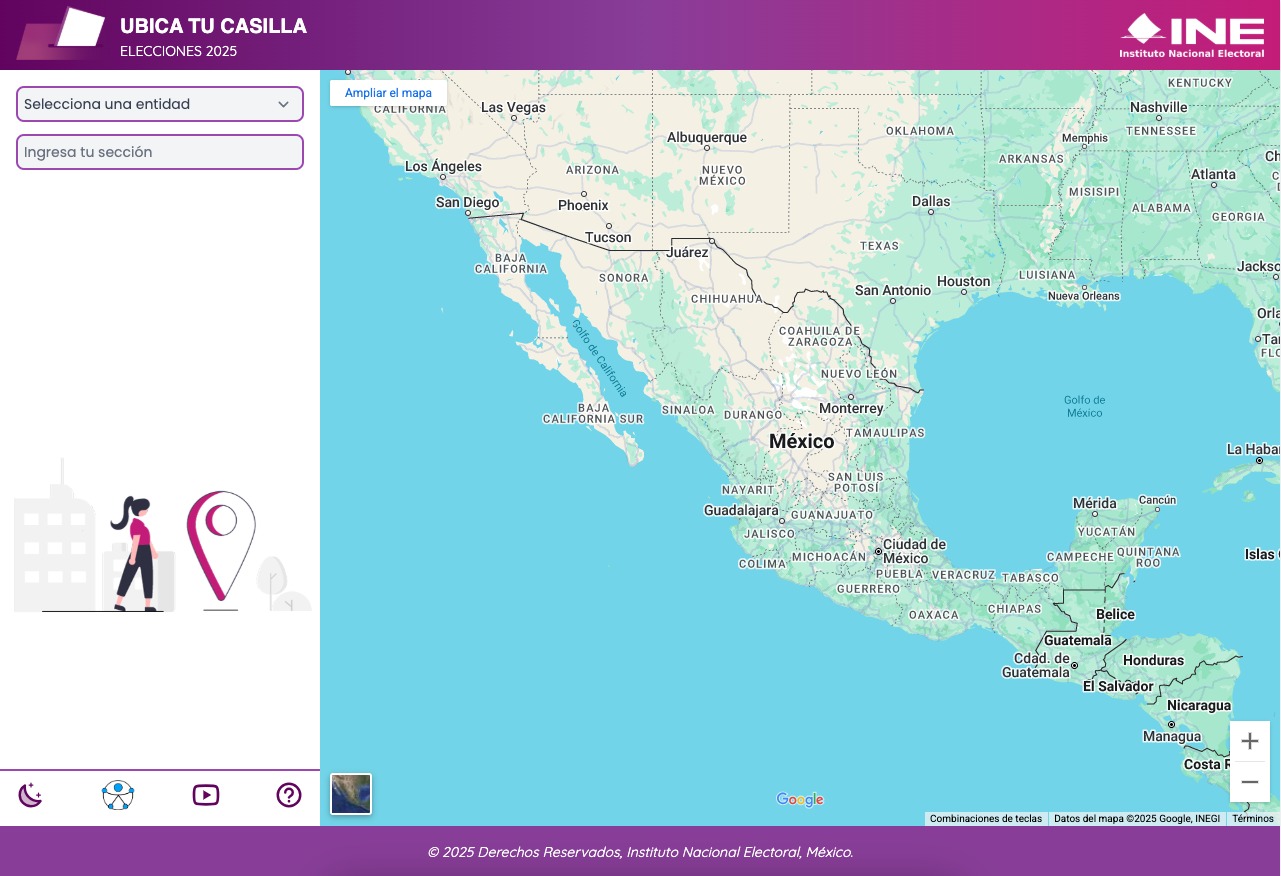This screenshot has height=876, width=1281.
Task: Select Combinaciones de teclas
Action: (985, 818)
